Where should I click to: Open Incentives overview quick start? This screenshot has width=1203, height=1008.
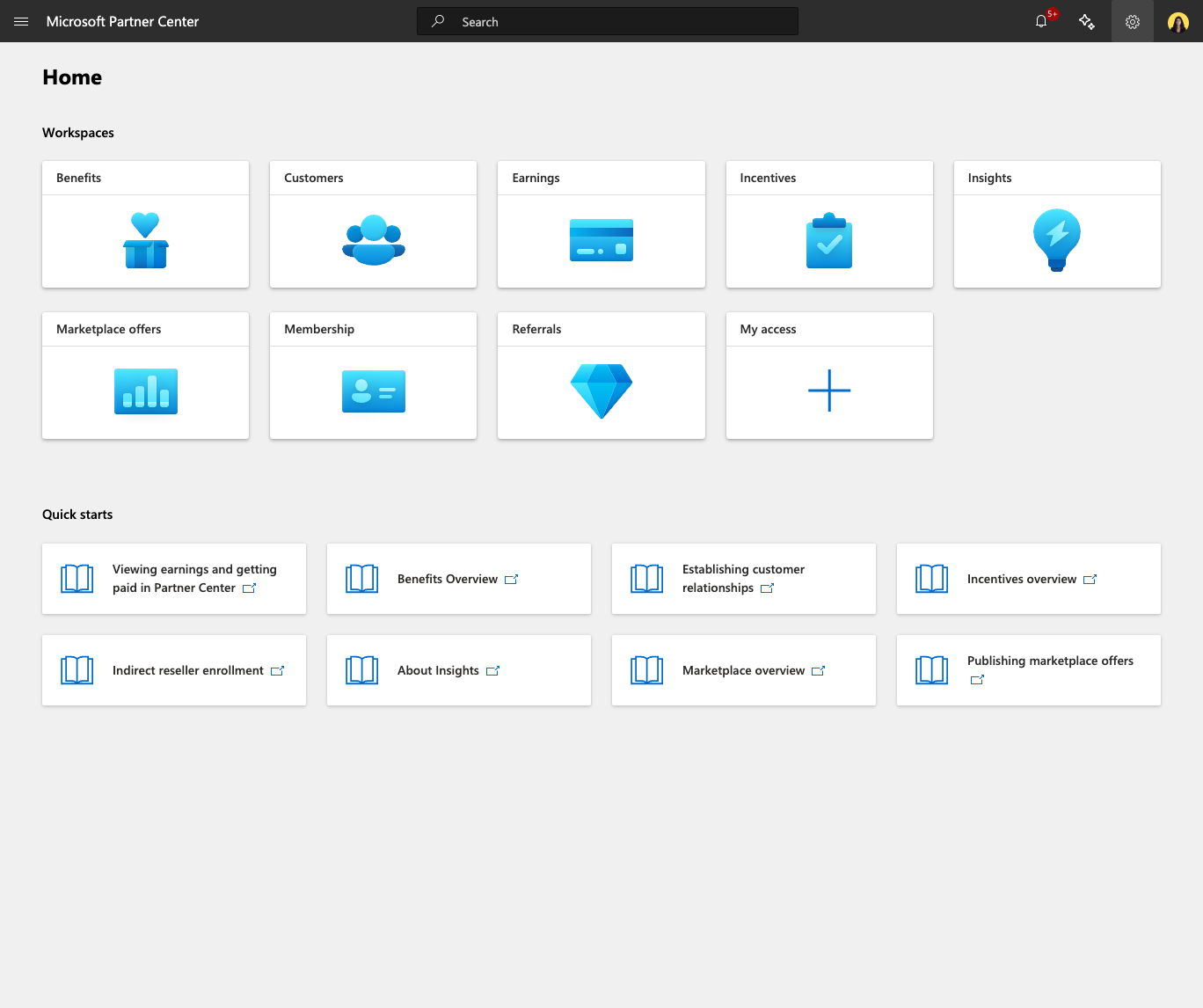pyautogui.click(x=1029, y=579)
